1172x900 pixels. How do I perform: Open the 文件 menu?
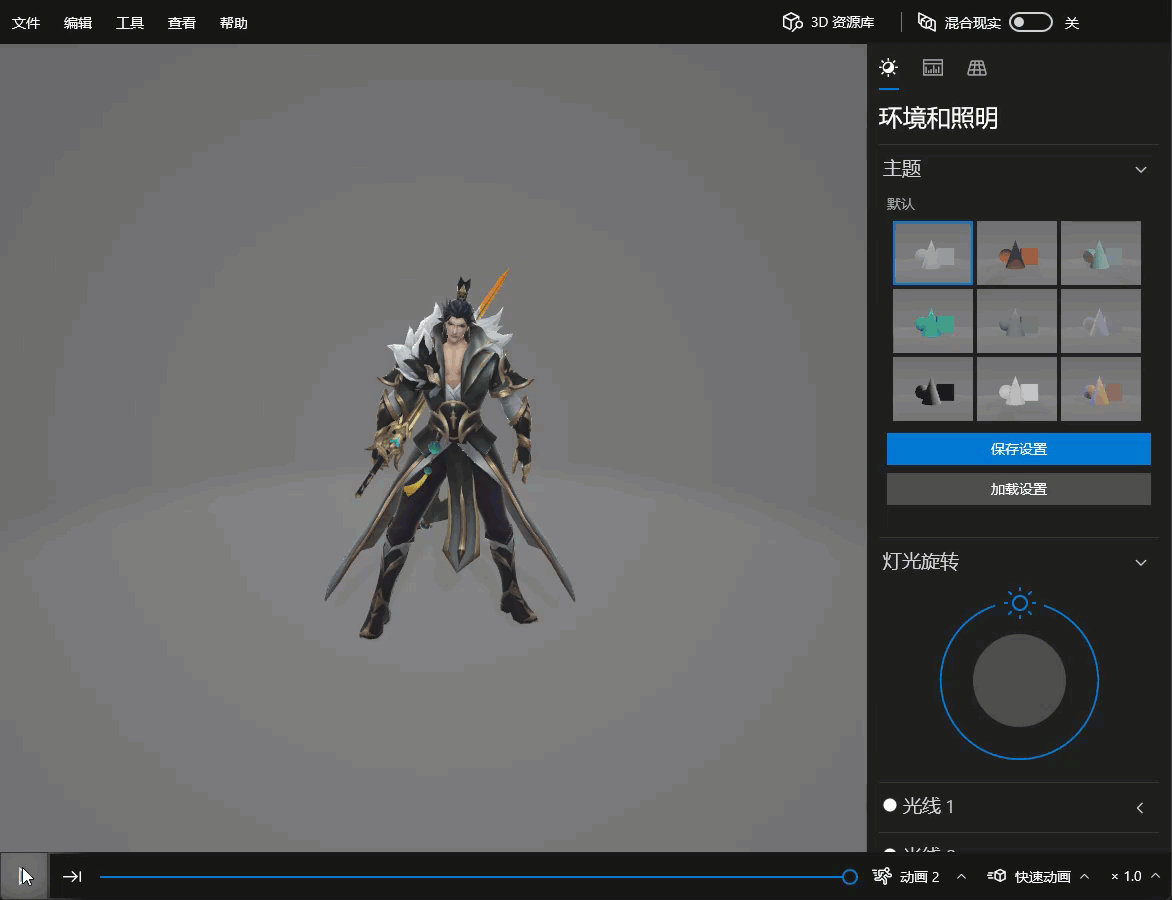[26, 22]
